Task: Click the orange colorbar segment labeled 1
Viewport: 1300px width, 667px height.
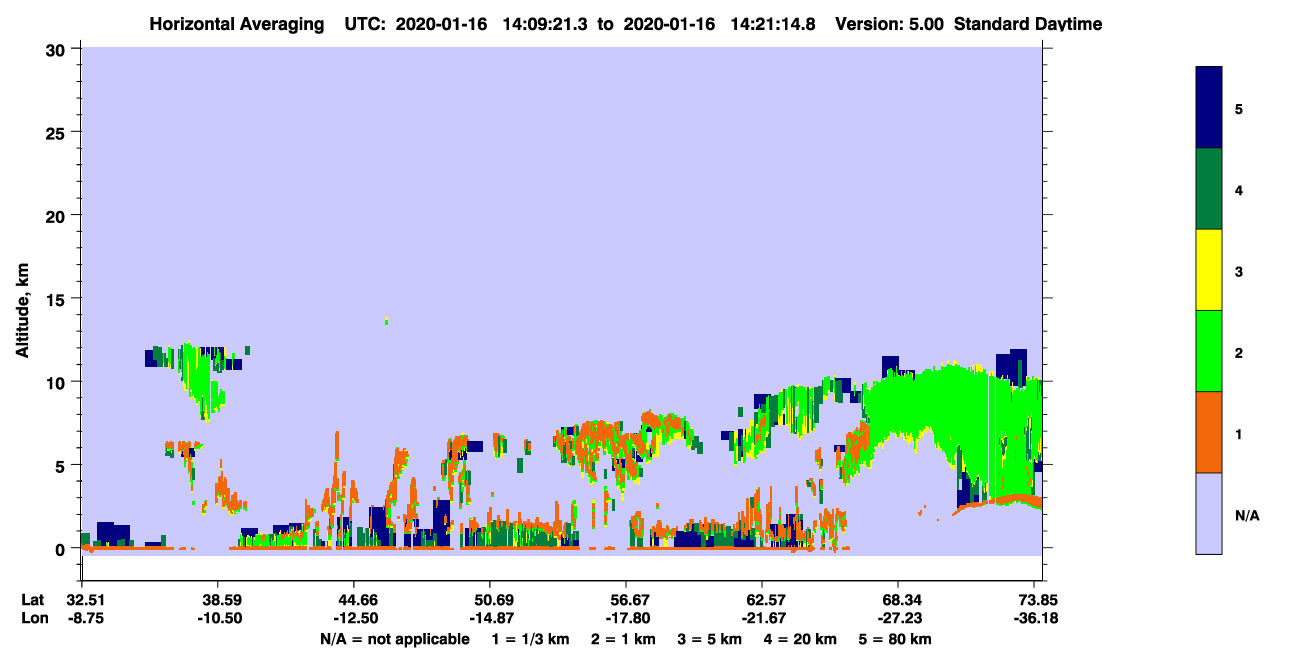Action: click(x=1209, y=432)
